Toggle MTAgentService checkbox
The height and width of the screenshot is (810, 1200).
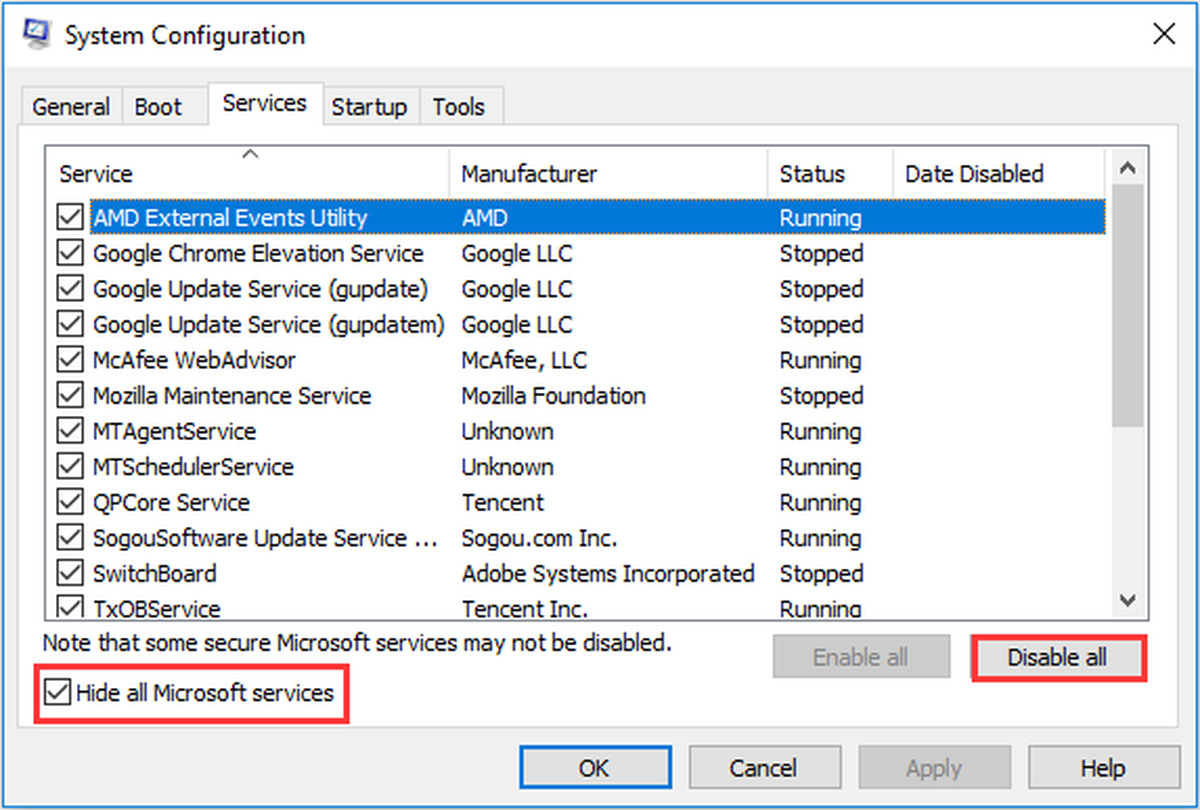[x=71, y=432]
